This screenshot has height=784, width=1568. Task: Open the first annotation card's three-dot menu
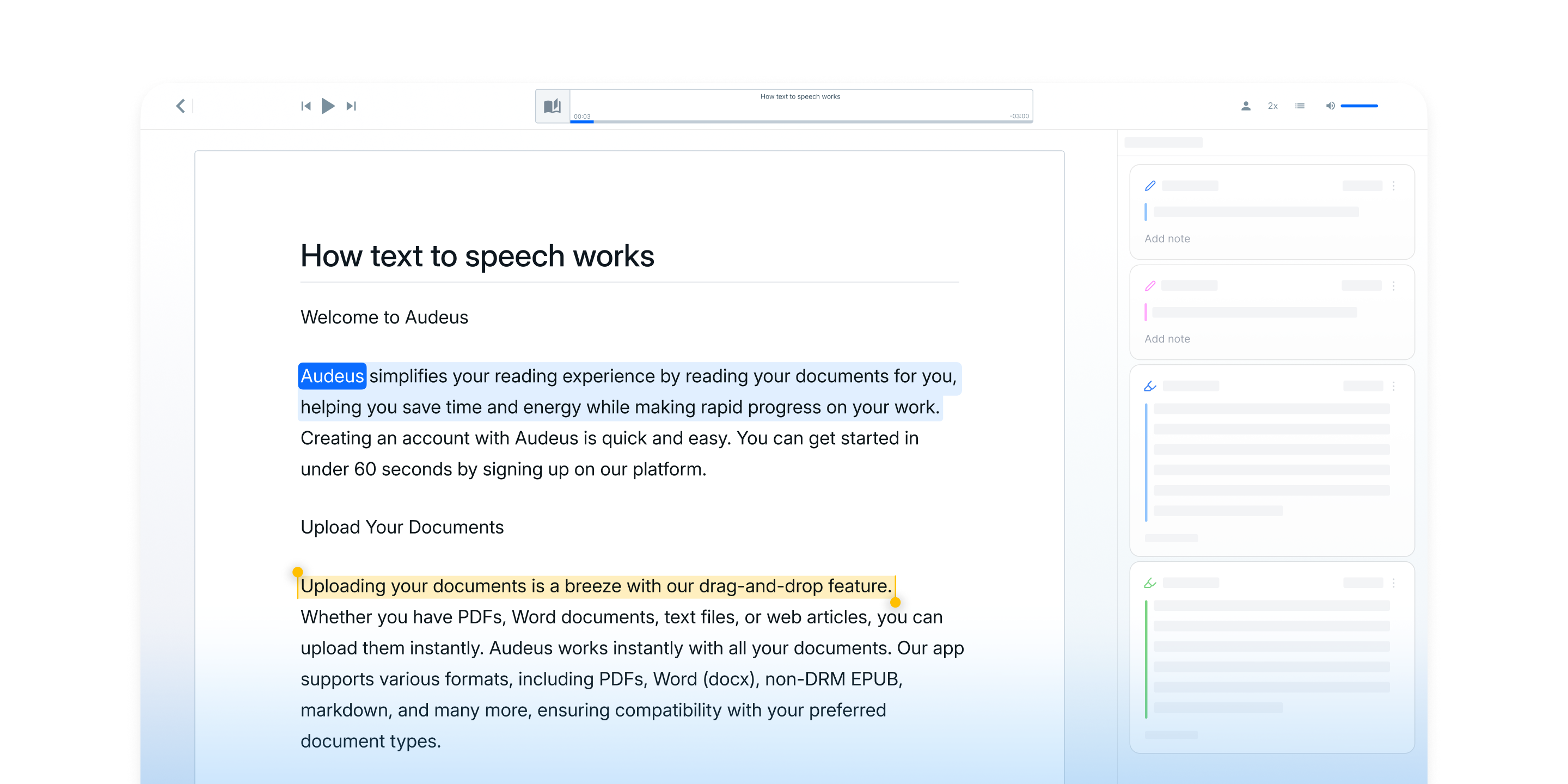pos(1393,186)
